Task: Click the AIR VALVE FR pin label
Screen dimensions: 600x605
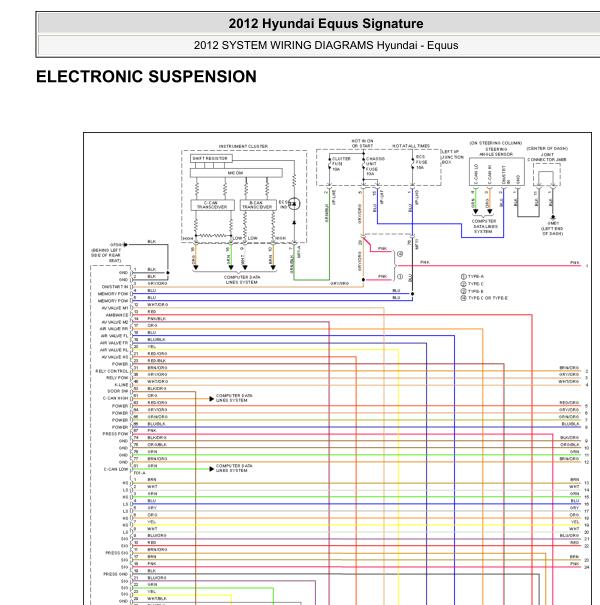Action: pyautogui.click(x=114, y=343)
